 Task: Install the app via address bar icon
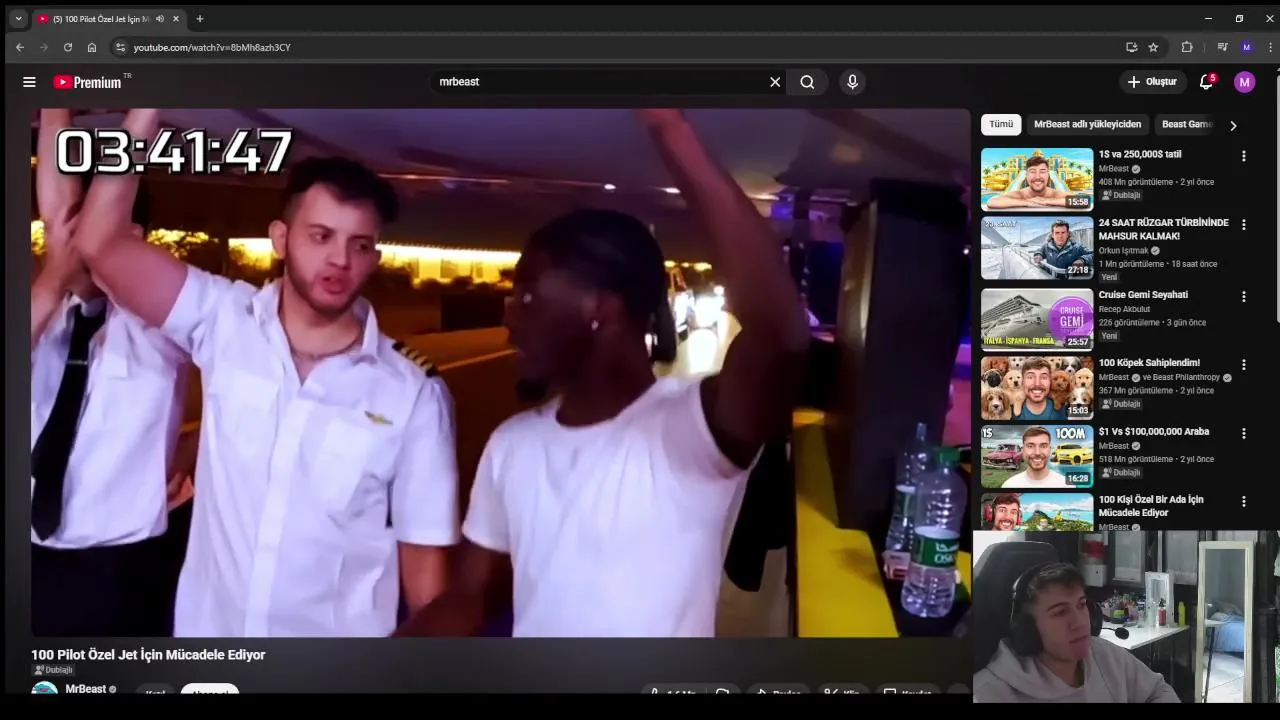click(1131, 47)
